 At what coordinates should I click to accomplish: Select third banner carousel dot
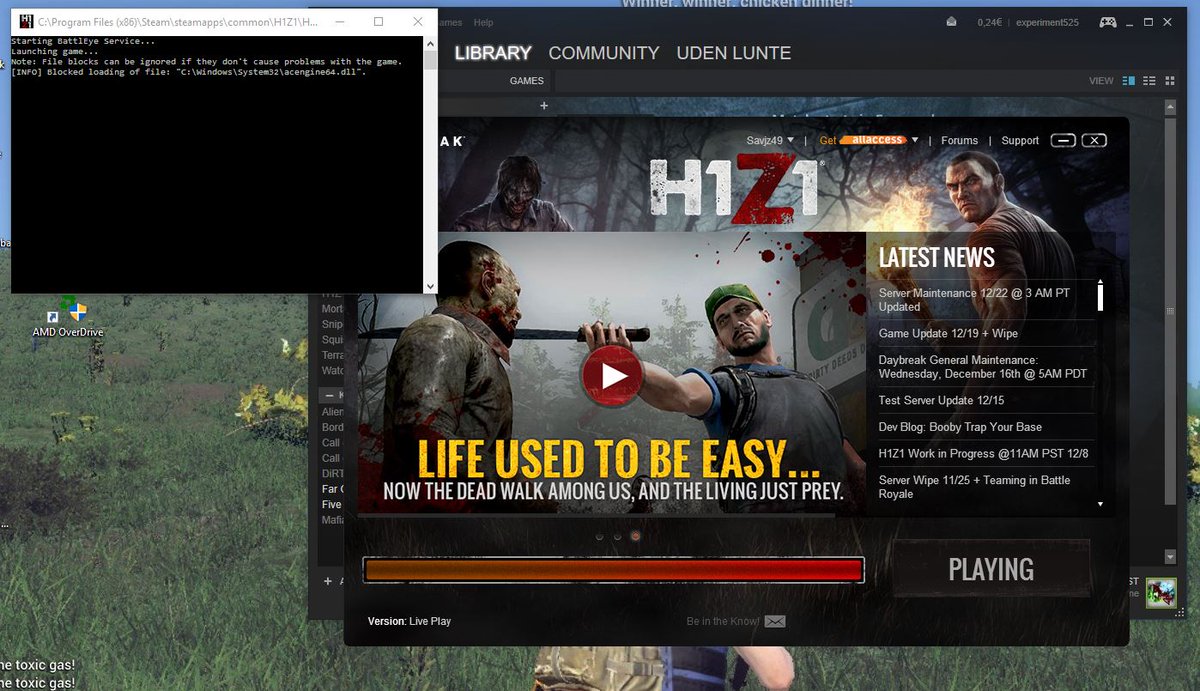(x=635, y=536)
